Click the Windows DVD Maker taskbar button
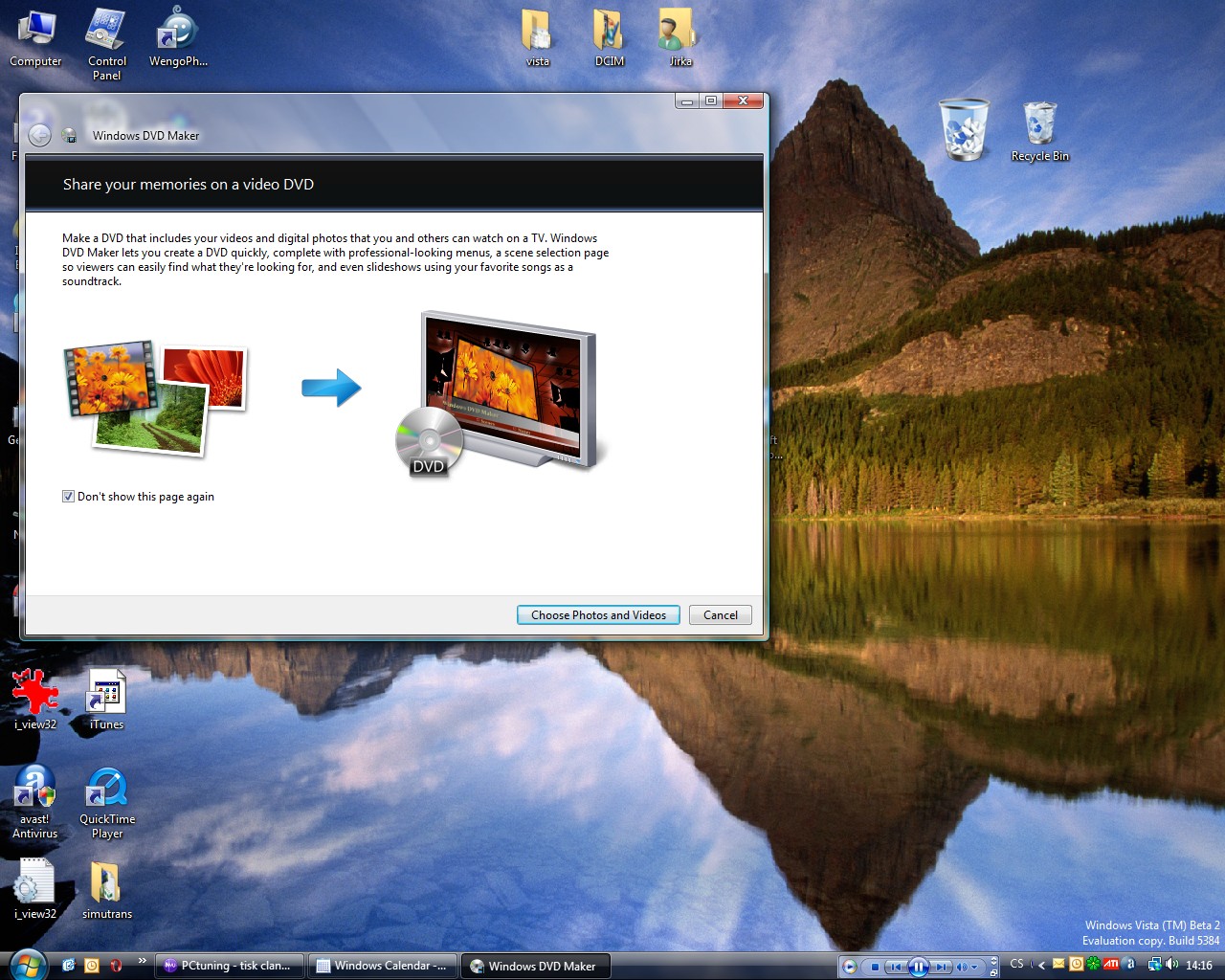1225x980 pixels. 536,966
